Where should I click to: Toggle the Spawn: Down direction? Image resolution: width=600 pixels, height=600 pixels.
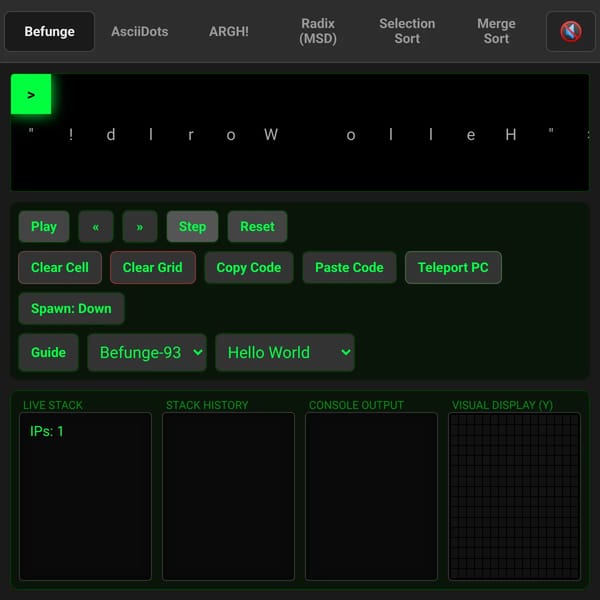tap(71, 308)
